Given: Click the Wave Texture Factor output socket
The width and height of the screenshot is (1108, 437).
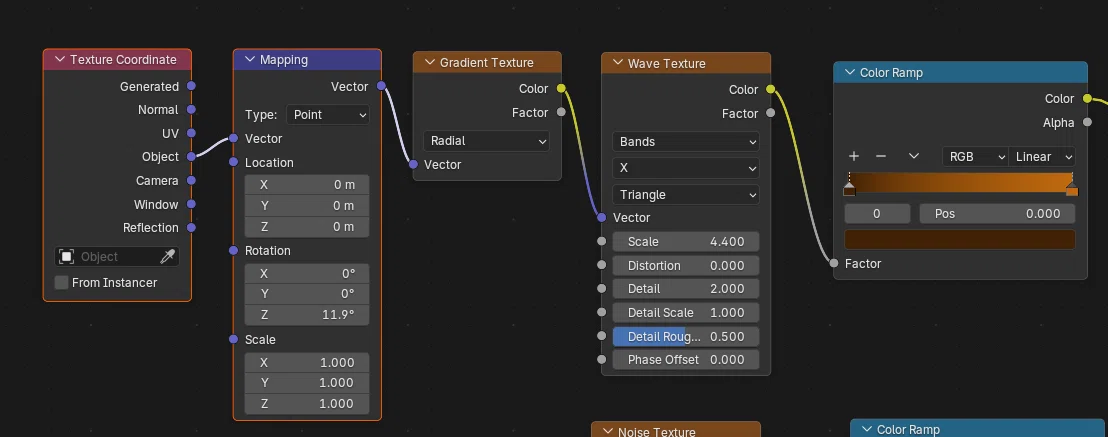Looking at the screenshot, I should tap(770, 113).
